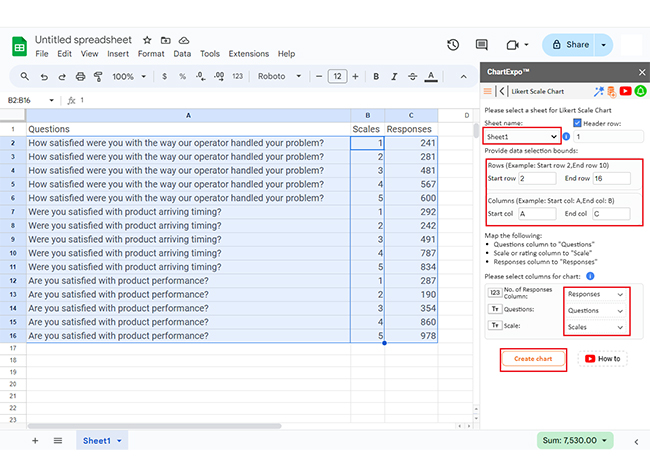The image size is (650, 473).
Task: Increase font size plus button
Action: coord(355,77)
